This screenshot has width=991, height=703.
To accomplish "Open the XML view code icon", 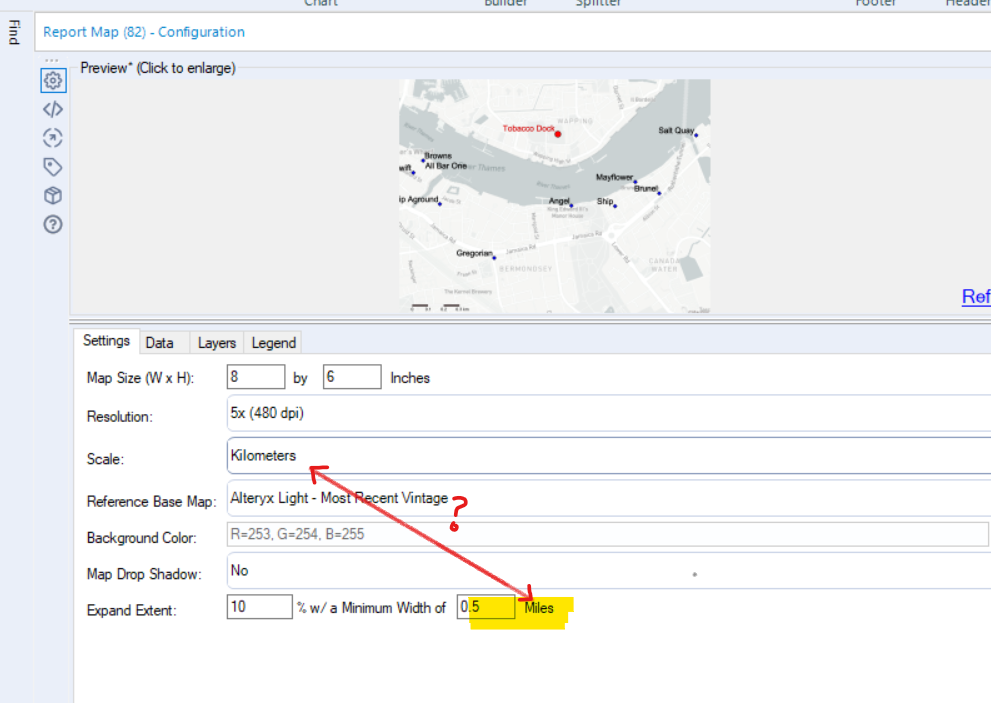I will 53,109.
